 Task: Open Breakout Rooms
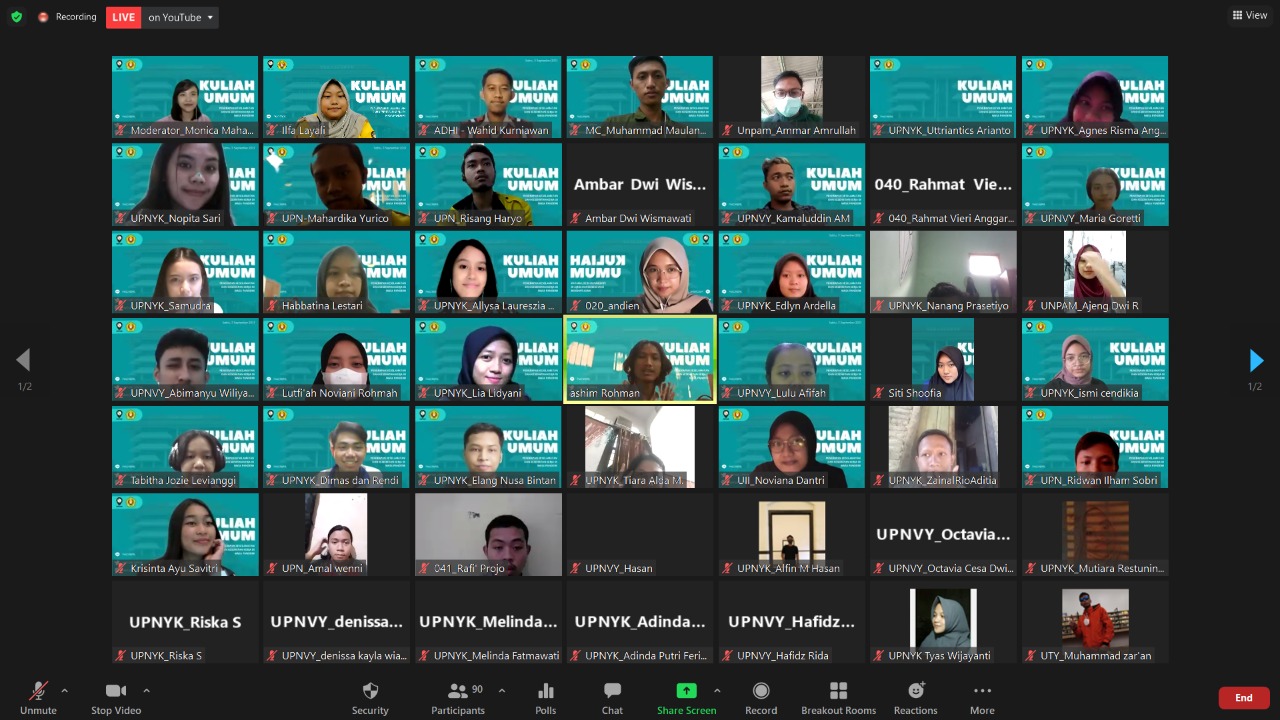click(x=838, y=698)
